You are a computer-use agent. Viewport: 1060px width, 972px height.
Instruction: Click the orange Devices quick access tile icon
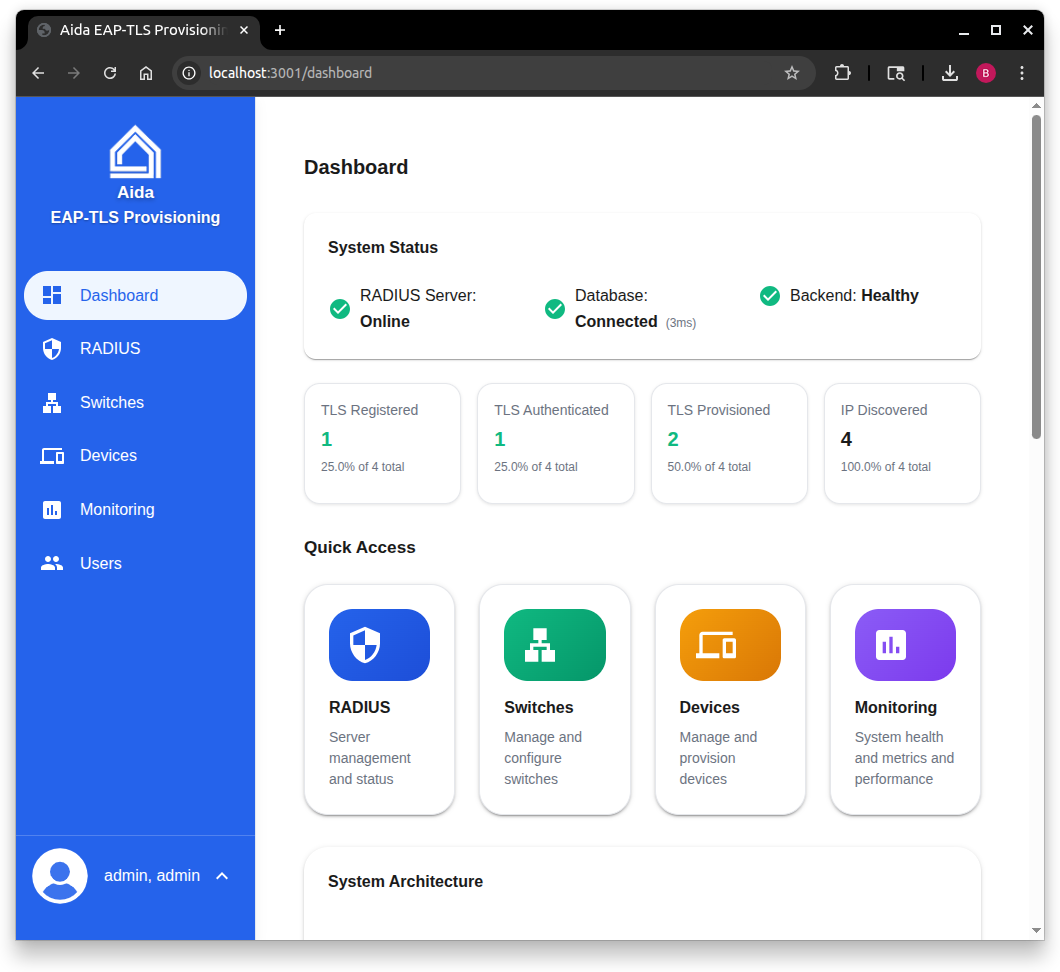(x=729, y=645)
